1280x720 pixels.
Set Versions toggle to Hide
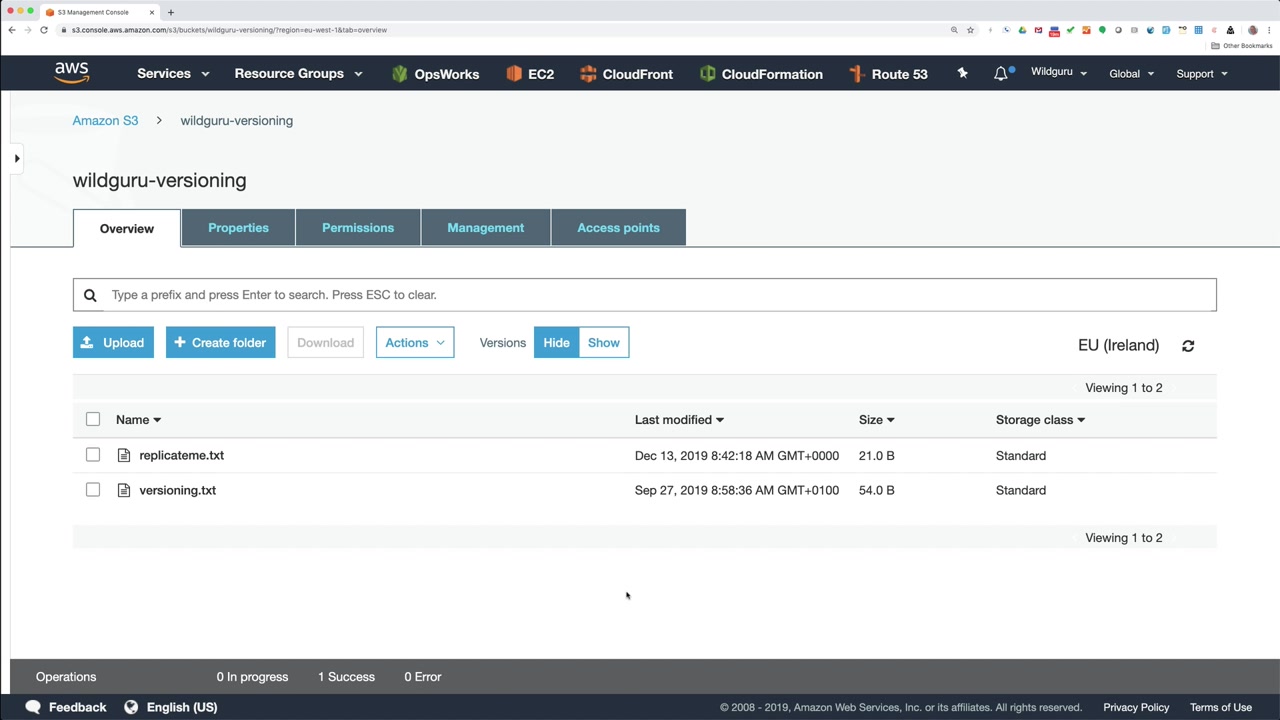tap(556, 343)
